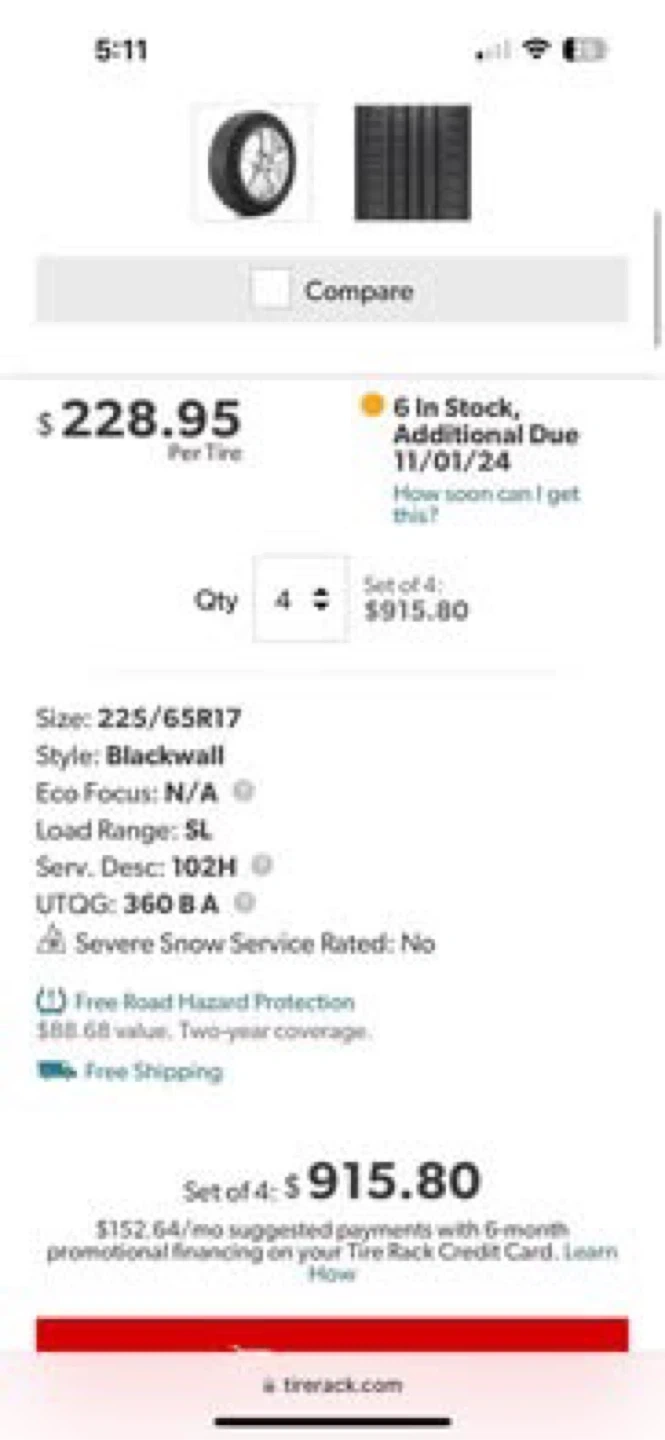Click the Free Shipping truck icon
The image size is (665, 1440).
56,1071
